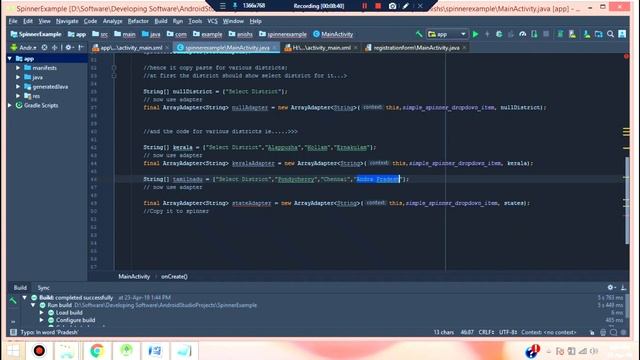The image size is (640, 360).
Task: Open the Device File Explorer icon
Action: pos(598,34)
